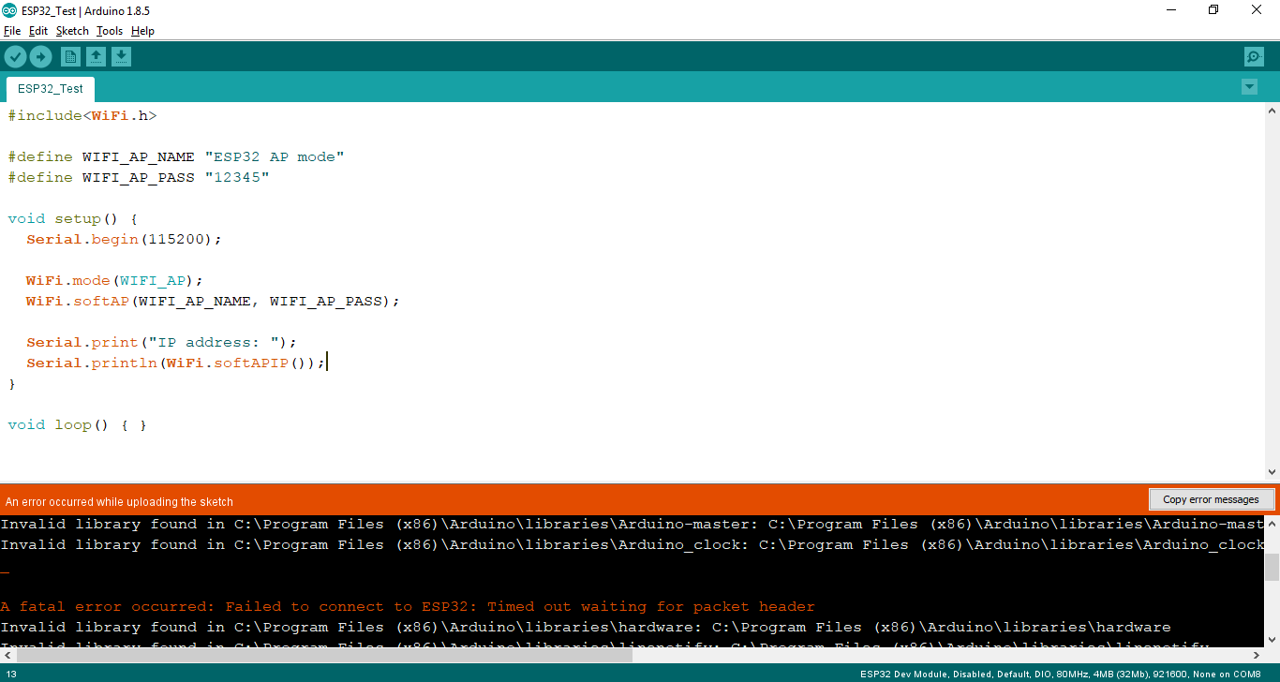This screenshot has height=682, width=1280.
Task: Click the WIFI_AP_NAME define line
Action: pyautogui.click(x=176, y=157)
